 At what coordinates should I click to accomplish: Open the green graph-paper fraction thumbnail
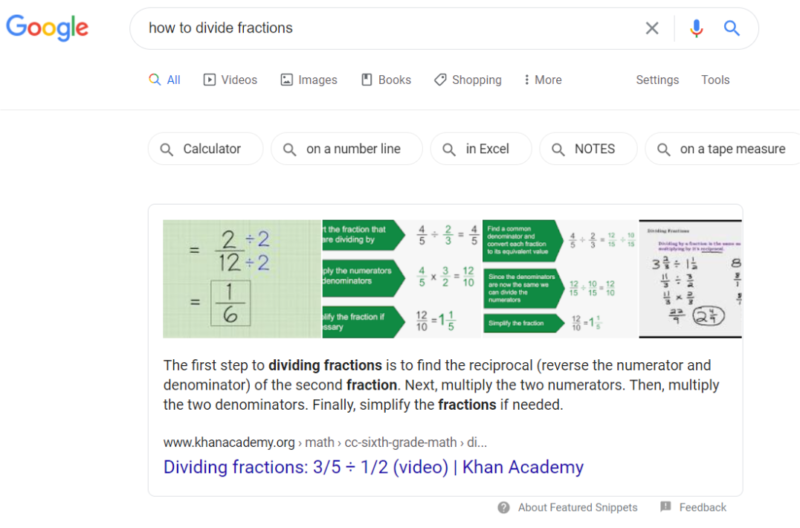(242, 279)
